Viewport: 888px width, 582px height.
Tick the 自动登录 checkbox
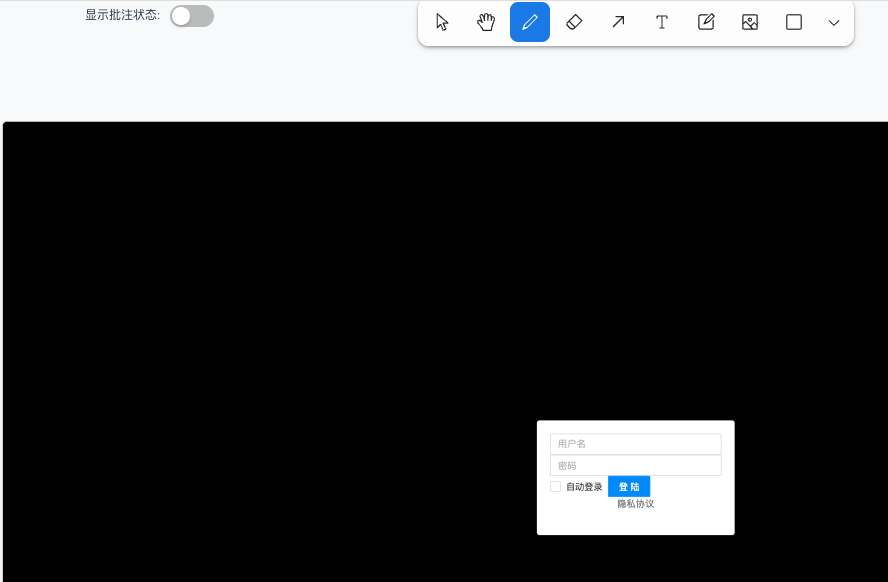pyautogui.click(x=556, y=487)
